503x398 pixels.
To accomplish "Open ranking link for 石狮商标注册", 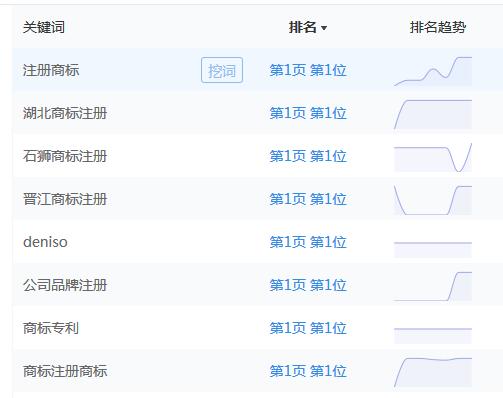I will click(308, 156).
